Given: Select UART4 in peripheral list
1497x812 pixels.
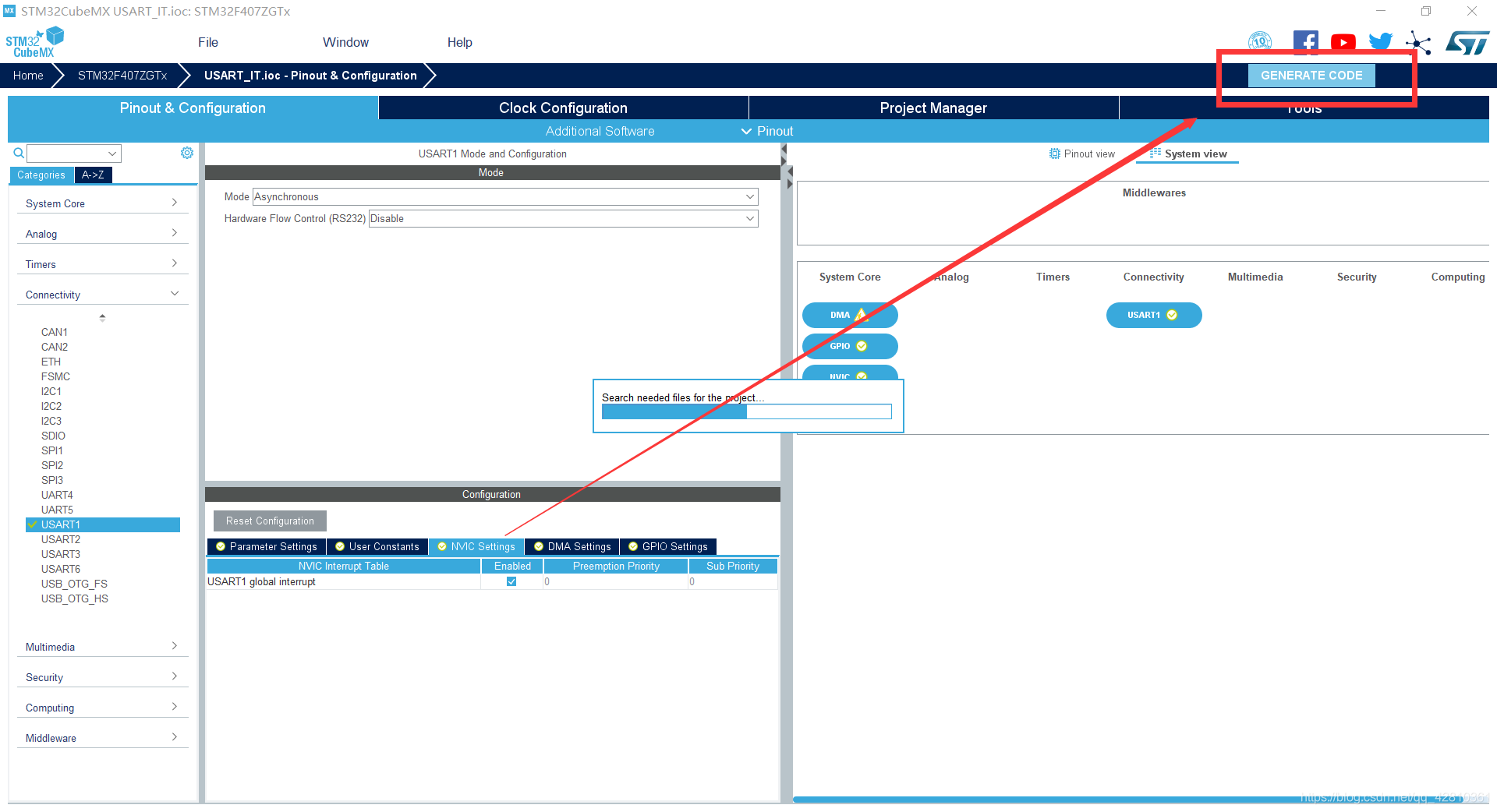Looking at the screenshot, I should [57, 495].
